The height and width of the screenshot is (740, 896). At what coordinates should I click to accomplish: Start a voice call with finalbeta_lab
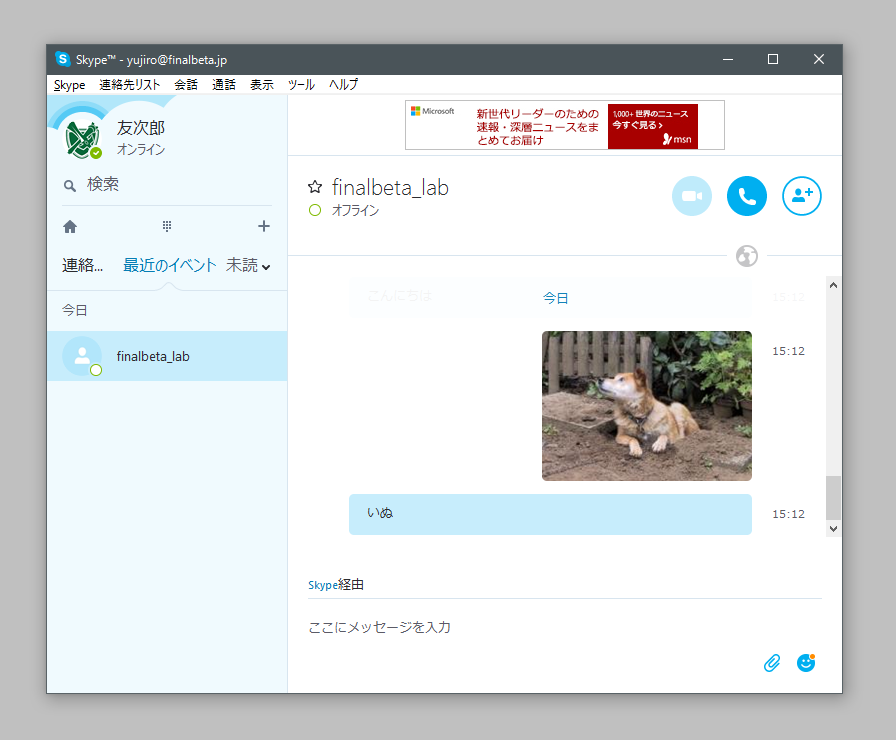pos(746,196)
